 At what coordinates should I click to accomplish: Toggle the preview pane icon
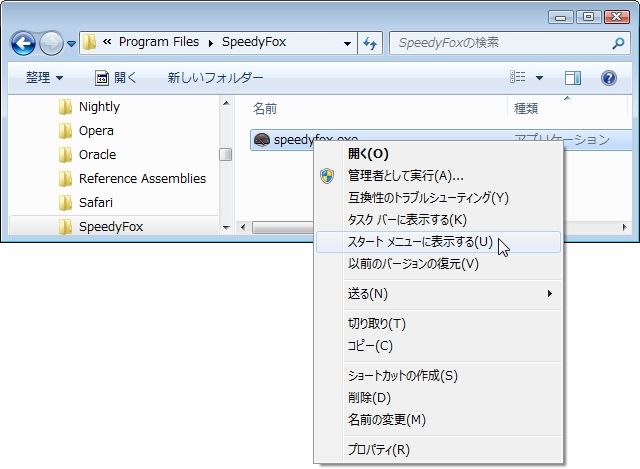point(573,78)
